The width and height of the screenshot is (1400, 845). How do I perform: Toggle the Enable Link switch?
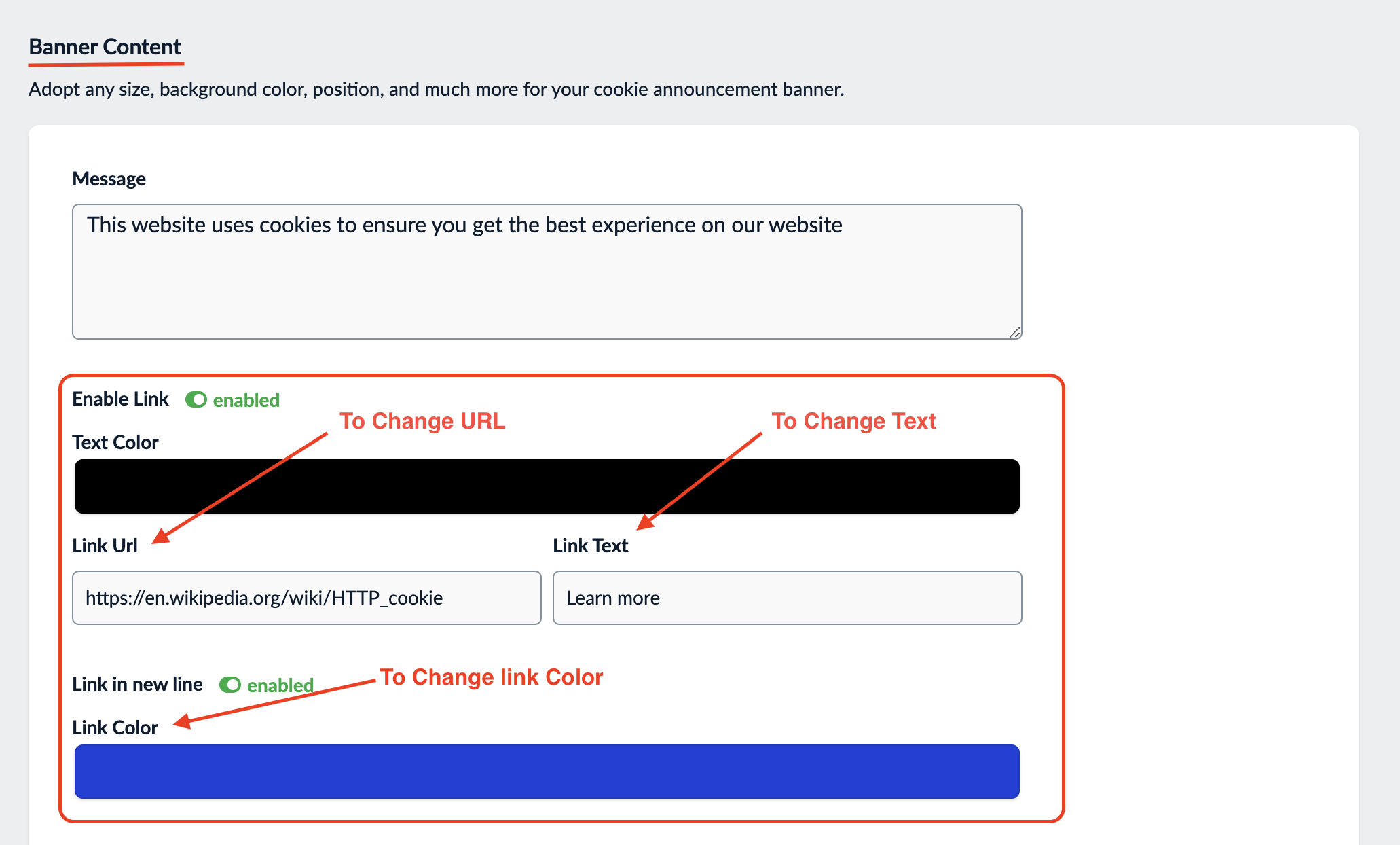[x=196, y=399]
